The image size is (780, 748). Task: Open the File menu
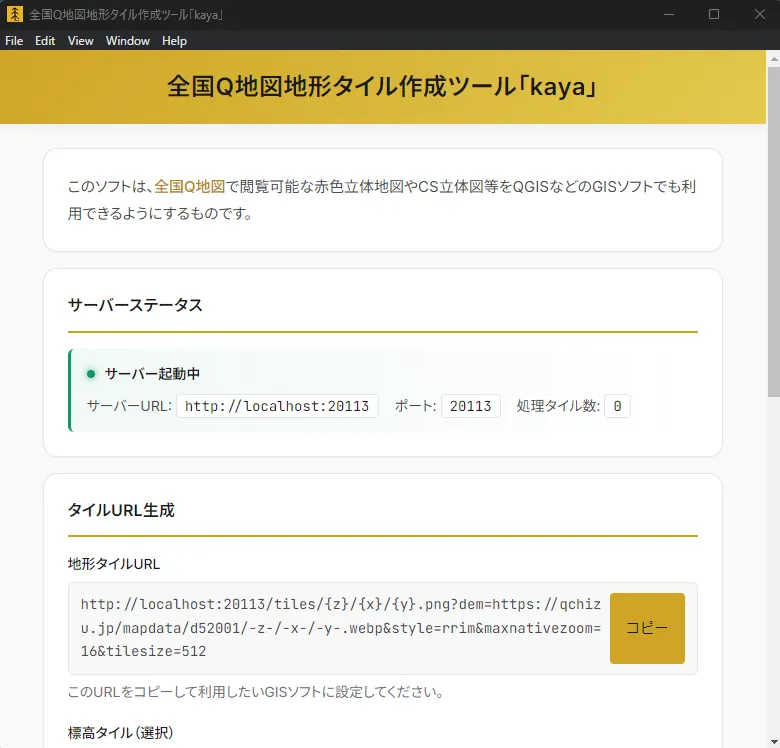[14, 41]
